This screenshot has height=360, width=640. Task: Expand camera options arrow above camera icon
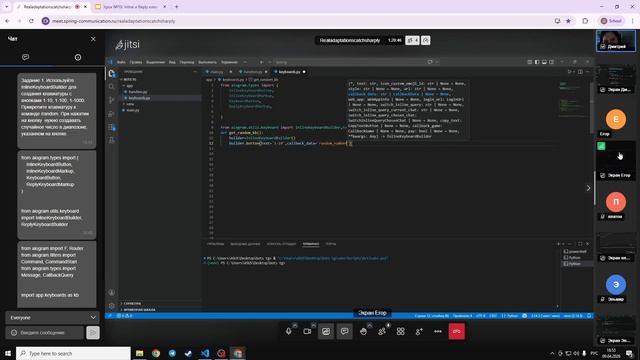tap(313, 325)
